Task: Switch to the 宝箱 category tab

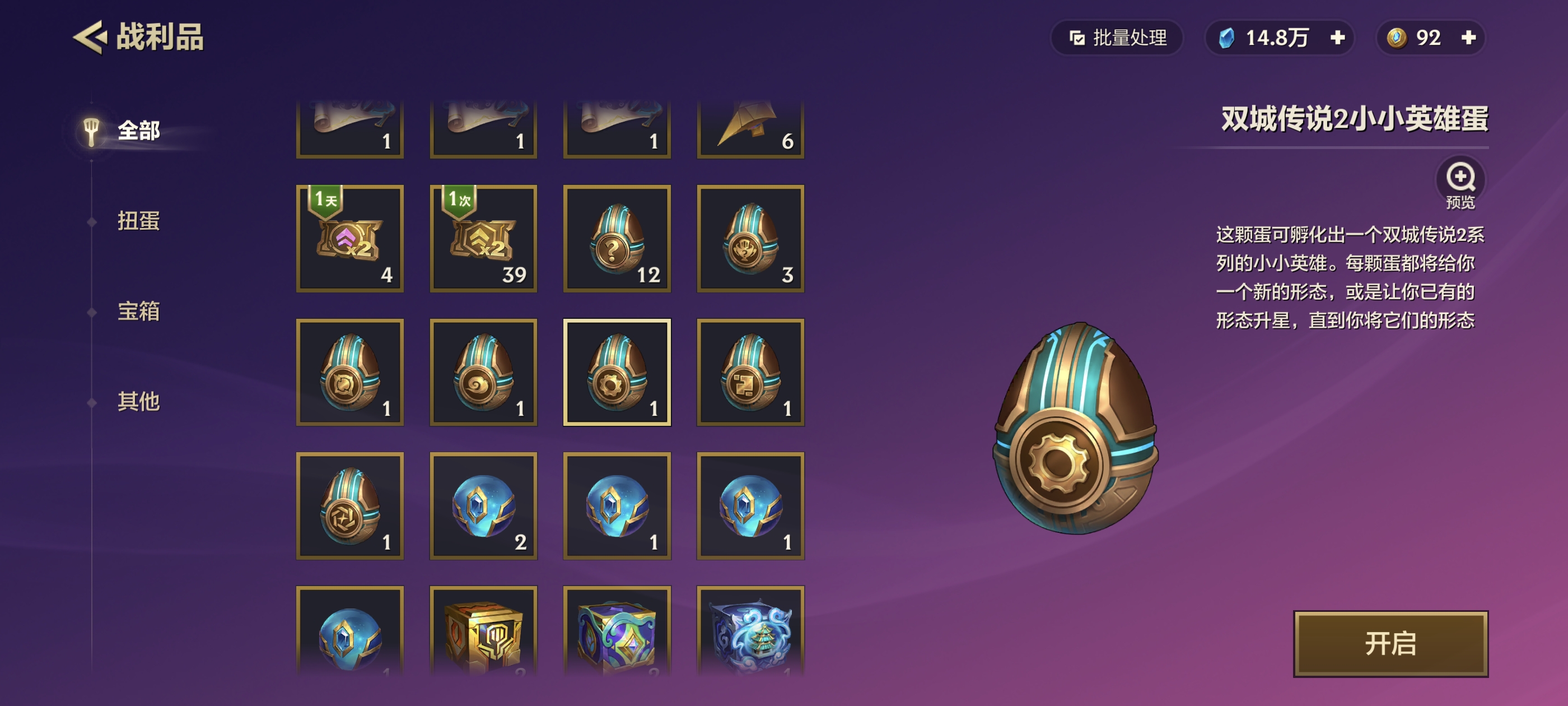Action: click(x=139, y=310)
